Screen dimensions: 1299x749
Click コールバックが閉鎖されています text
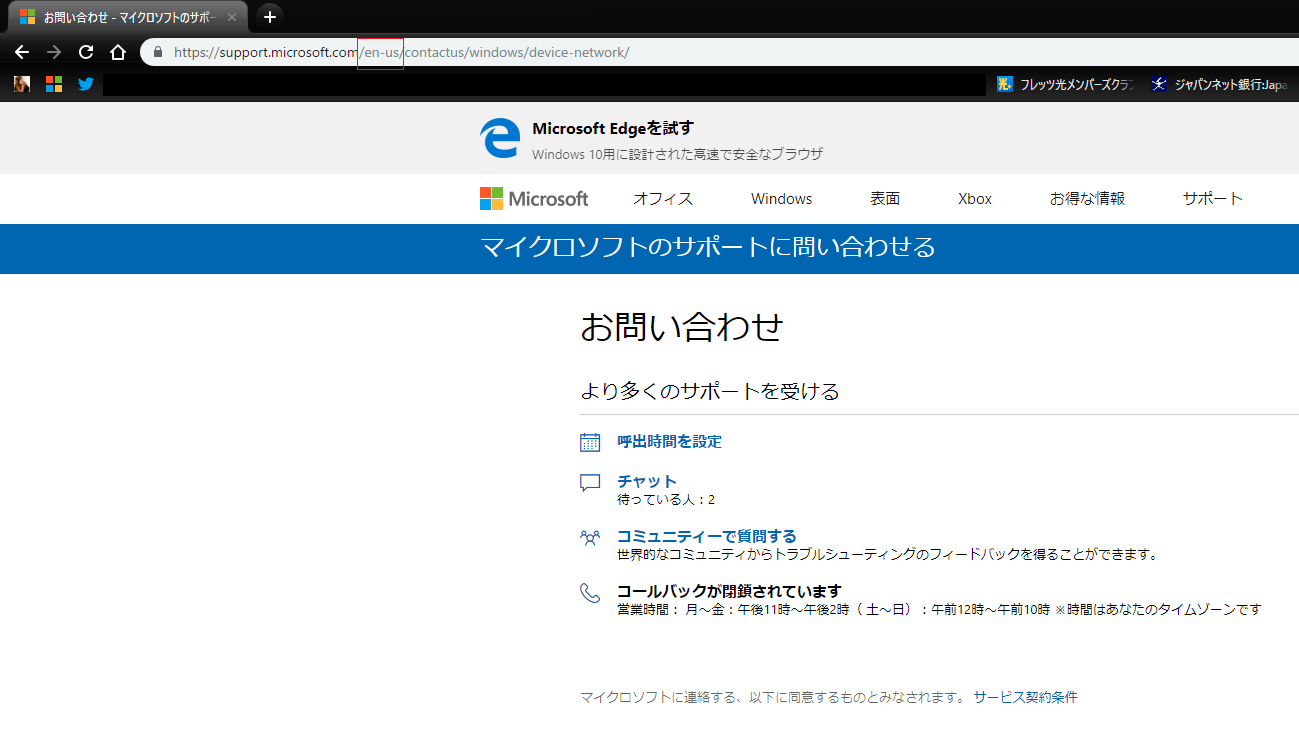[729, 591]
